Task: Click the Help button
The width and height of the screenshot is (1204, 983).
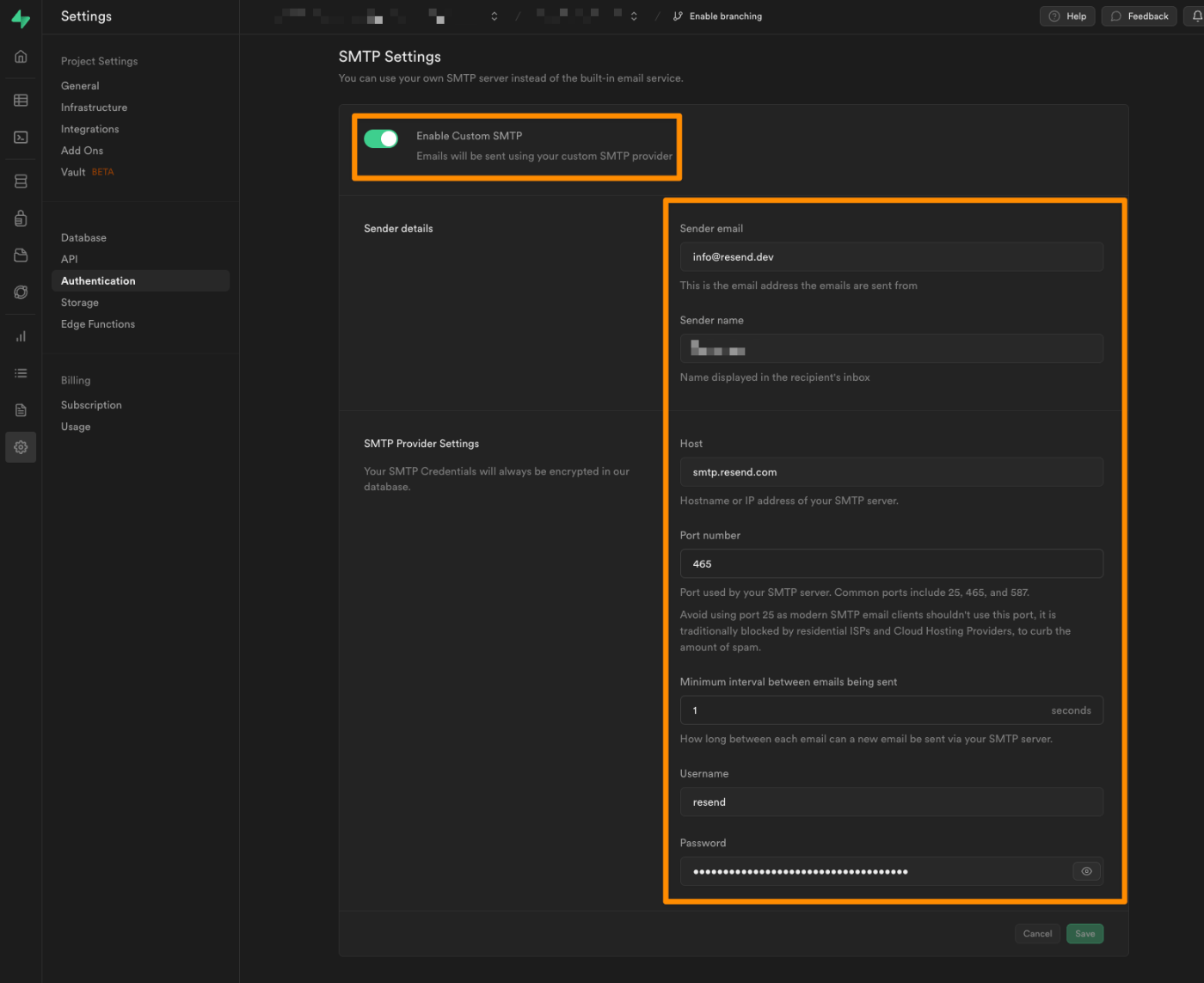Action: [x=1067, y=16]
